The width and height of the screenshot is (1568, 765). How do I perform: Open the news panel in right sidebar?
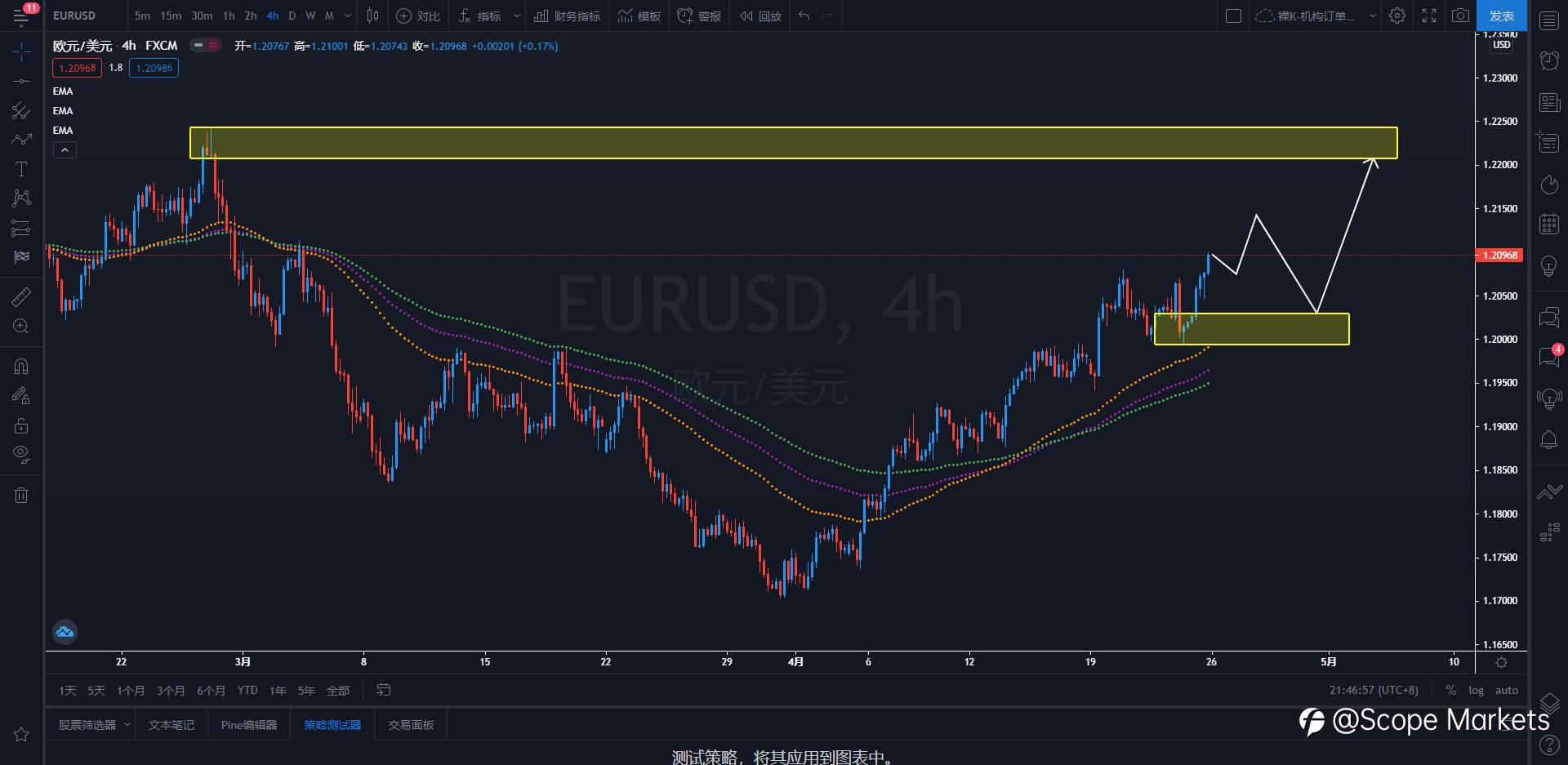pos(1548,102)
